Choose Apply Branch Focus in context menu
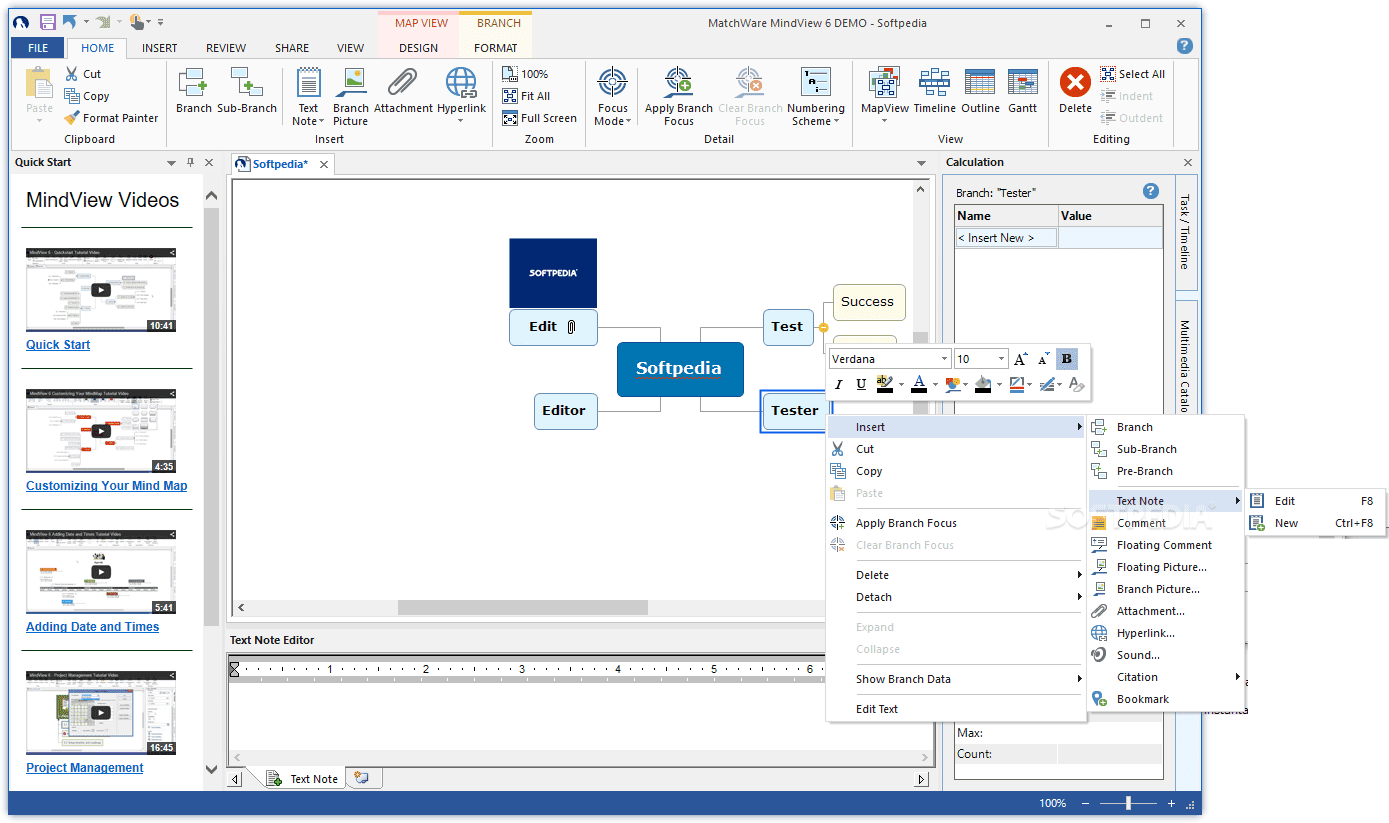1389x823 pixels. pos(956,523)
